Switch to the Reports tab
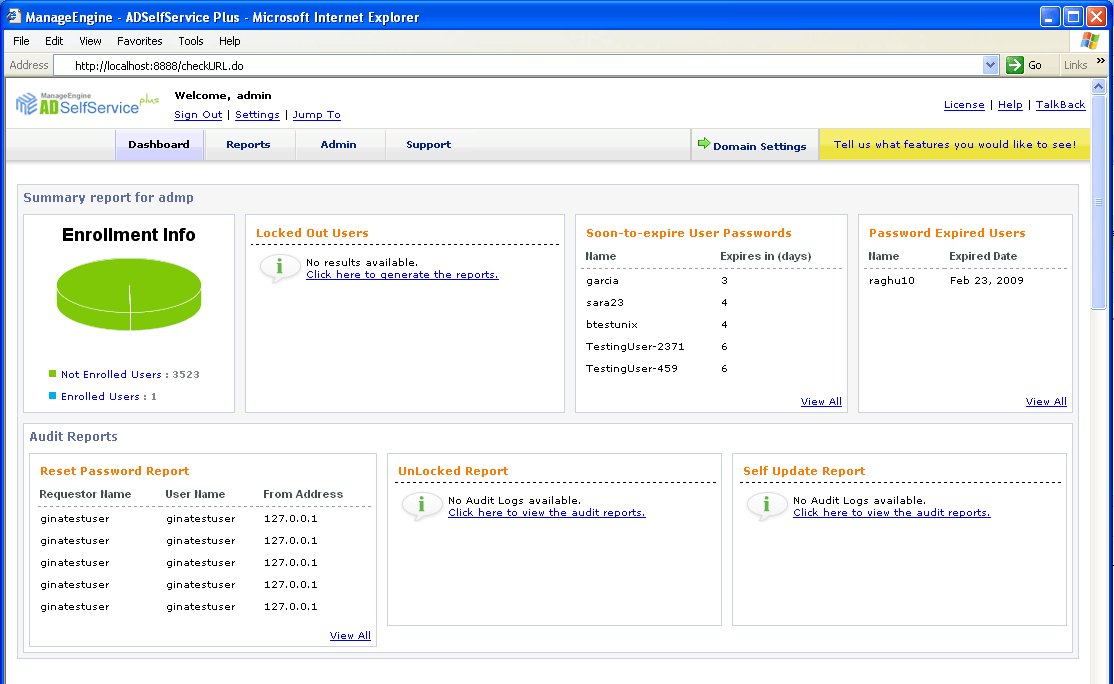This screenshot has width=1114, height=684. (248, 145)
